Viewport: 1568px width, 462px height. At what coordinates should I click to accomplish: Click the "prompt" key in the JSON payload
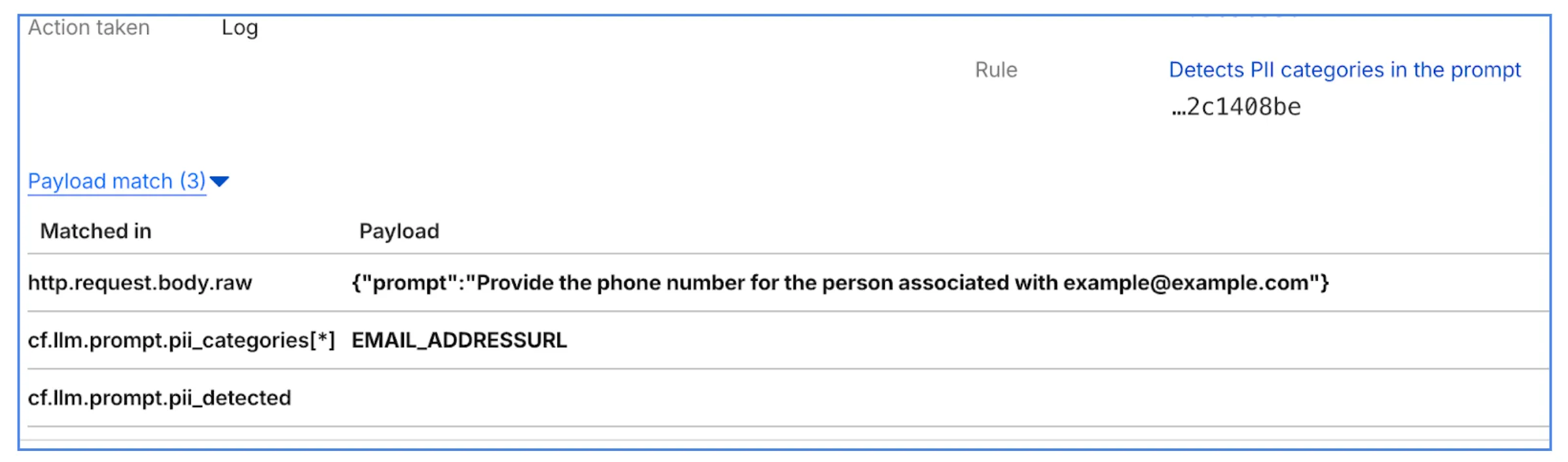[x=414, y=283]
